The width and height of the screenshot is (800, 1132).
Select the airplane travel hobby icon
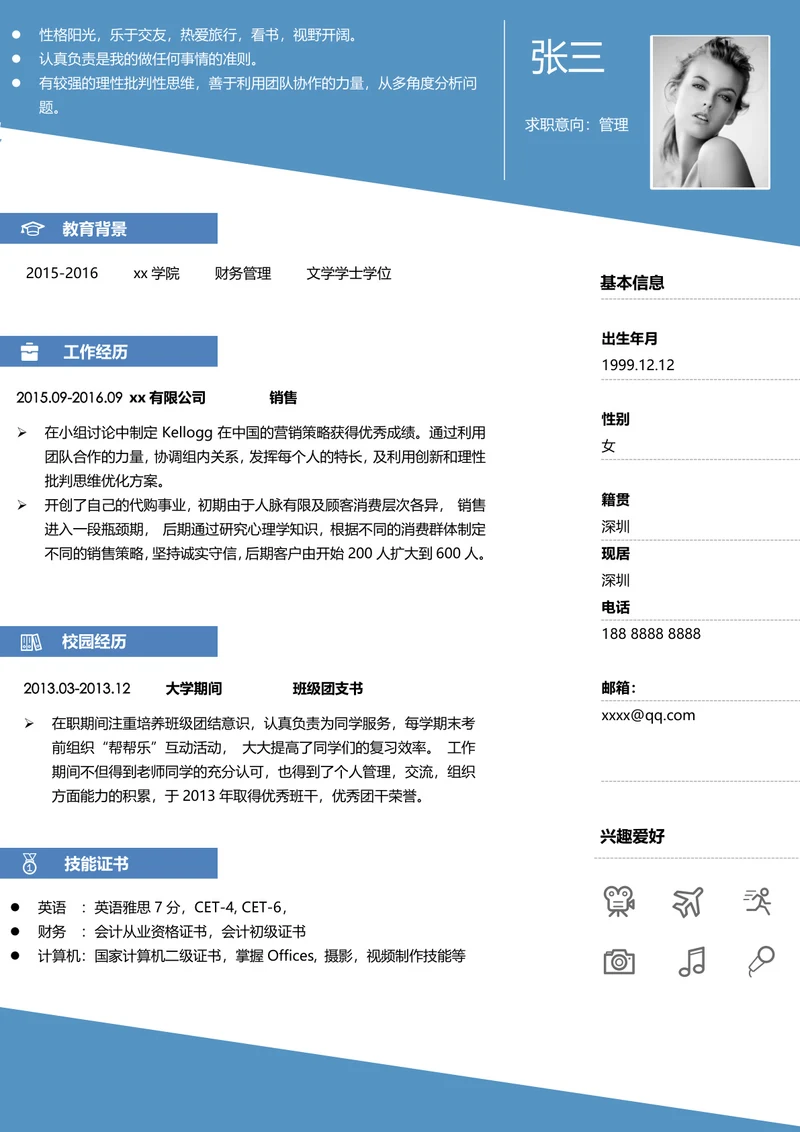(x=688, y=901)
